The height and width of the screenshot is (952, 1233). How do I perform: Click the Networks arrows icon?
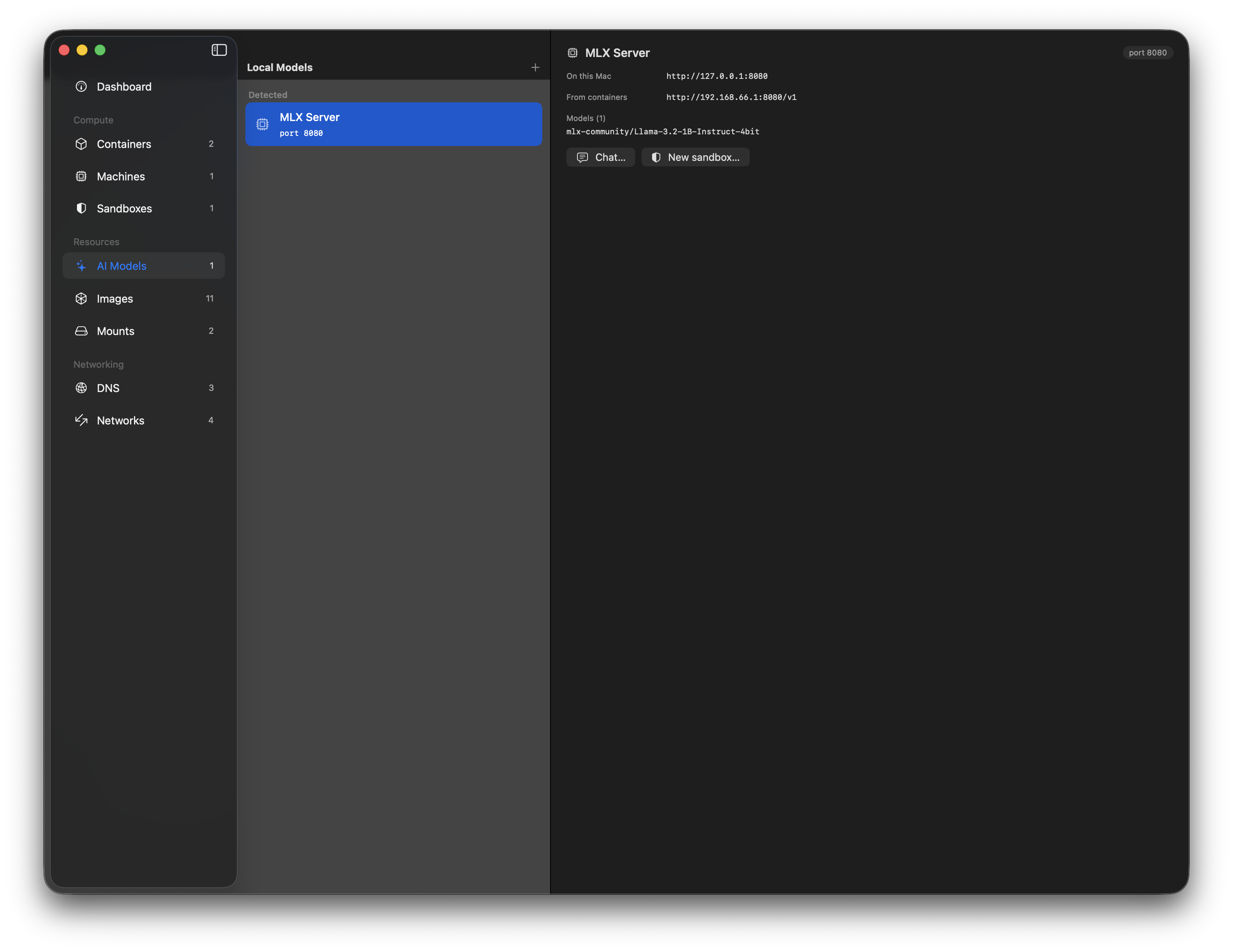pyautogui.click(x=81, y=420)
